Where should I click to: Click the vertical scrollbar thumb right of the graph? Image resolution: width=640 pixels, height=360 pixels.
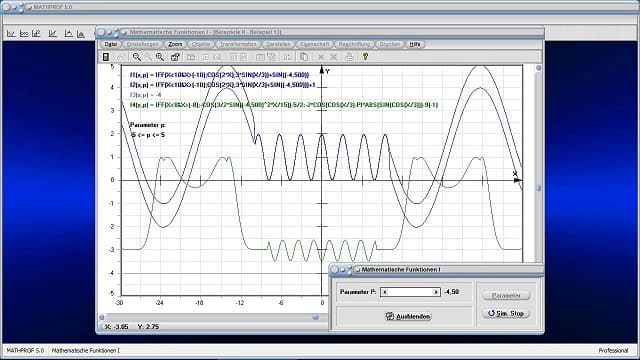[539, 188]
